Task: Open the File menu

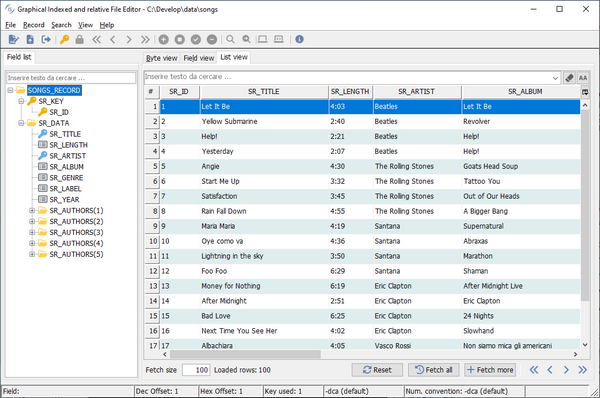Action: point(10,25)
